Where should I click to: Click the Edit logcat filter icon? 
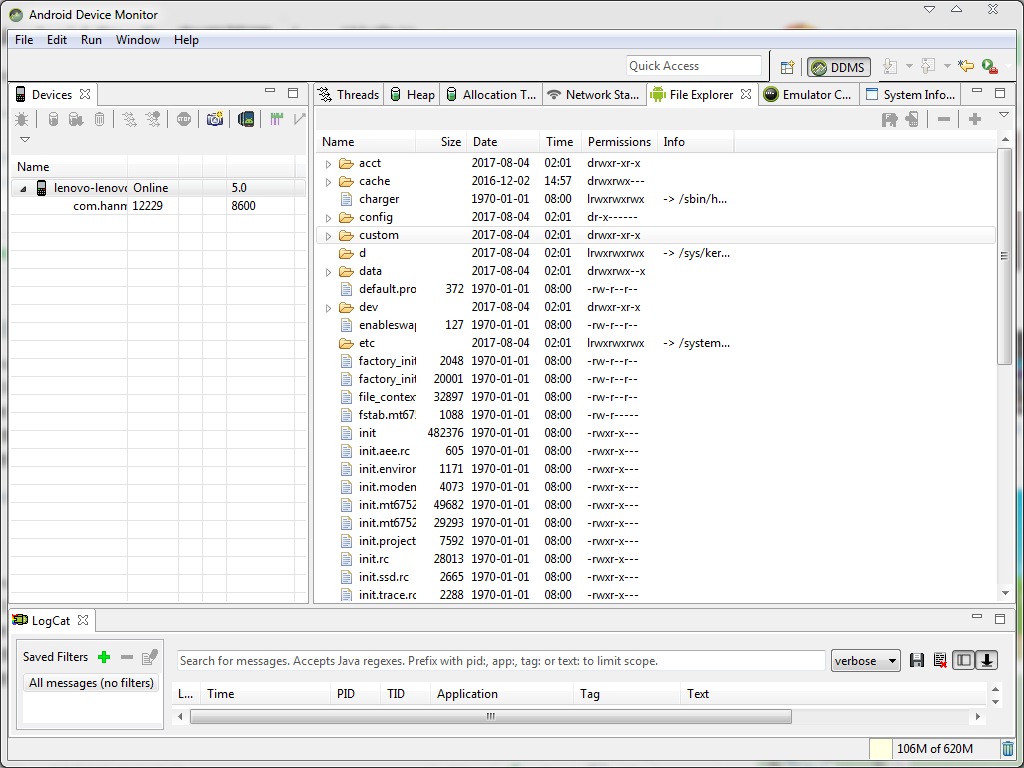point(150,657)
